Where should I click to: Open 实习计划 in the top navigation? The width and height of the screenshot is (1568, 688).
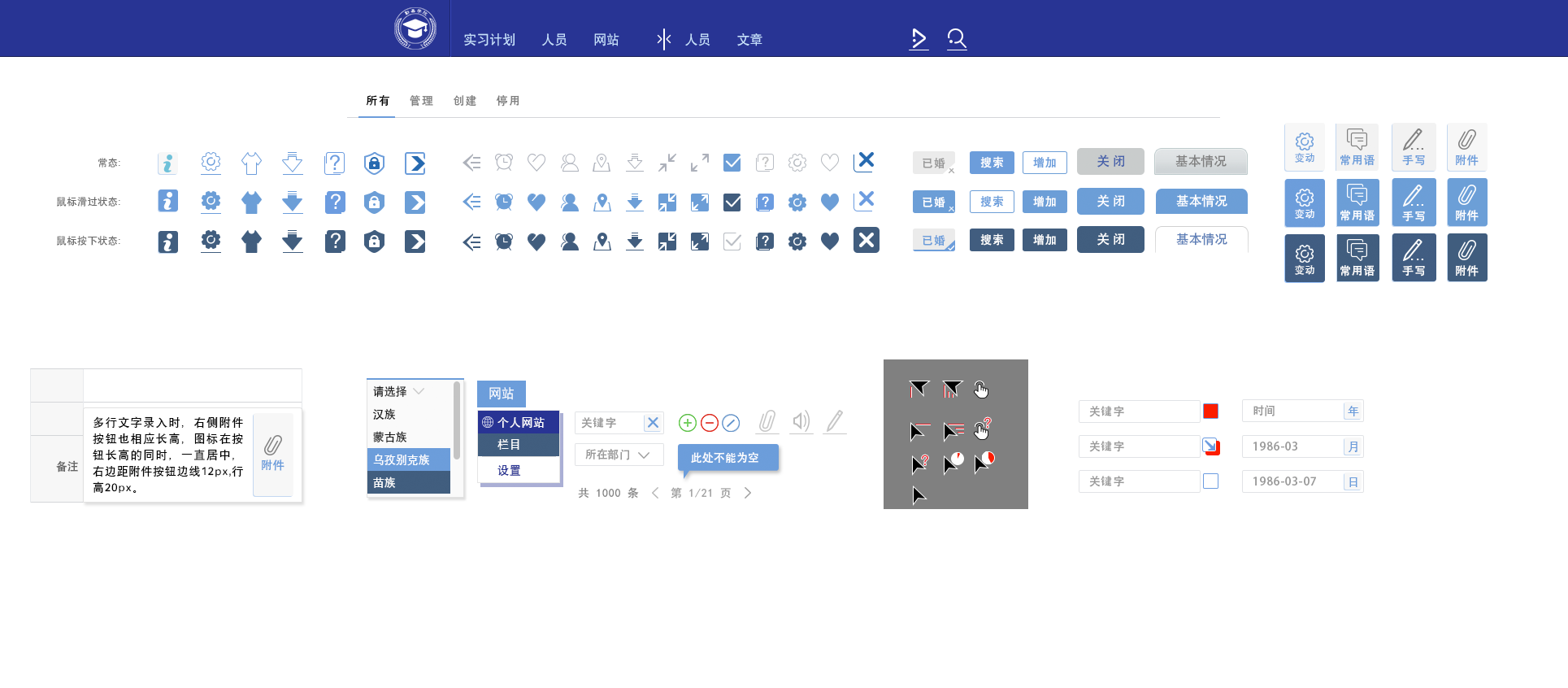489,40
